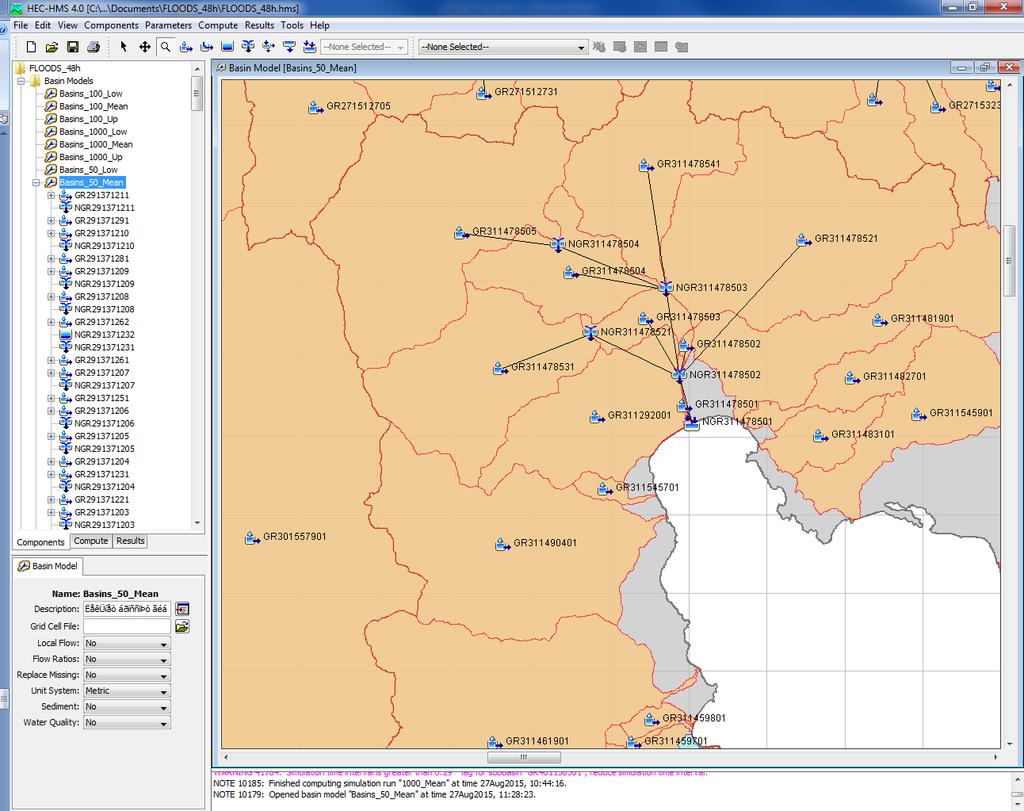The height and width of the screenshot is (811, 1024).
Task: Switch to the Compute tab
Action: pos(91,541)
